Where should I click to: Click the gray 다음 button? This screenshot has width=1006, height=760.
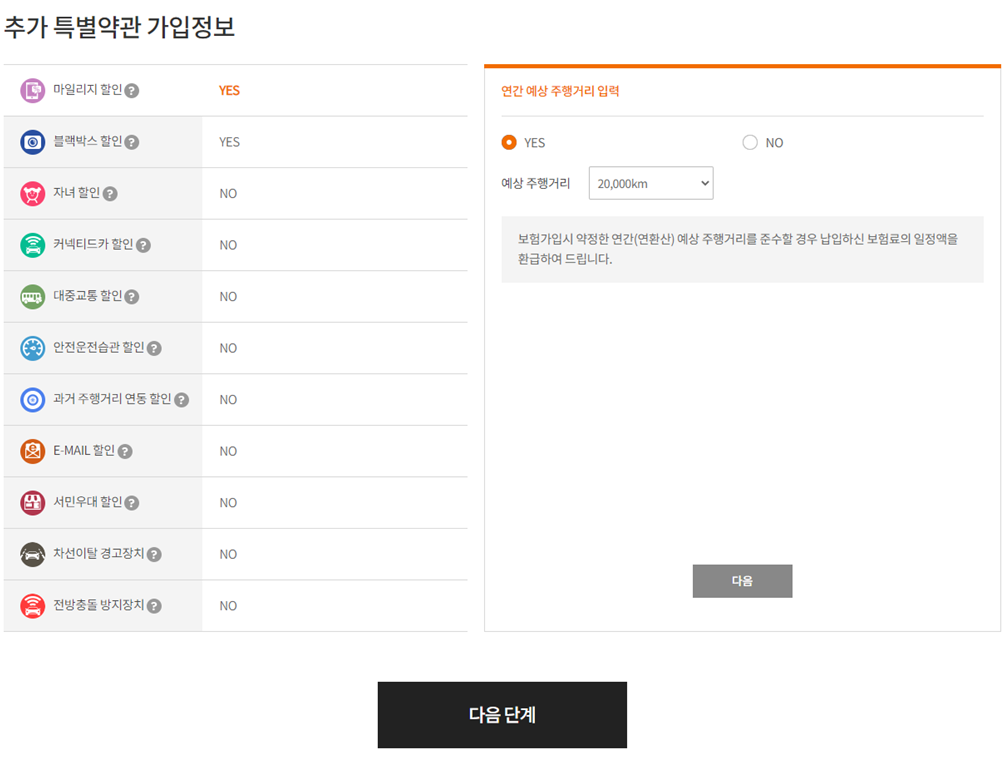742,581
